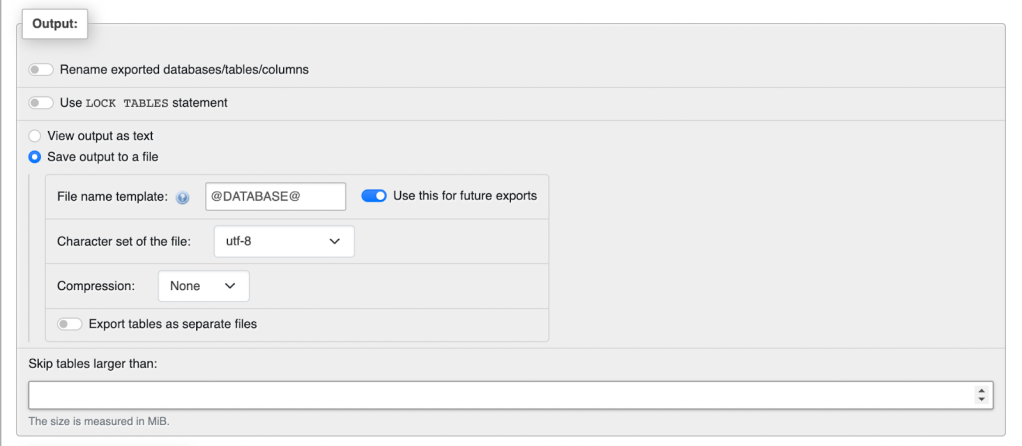Open the Character set utf-8 dropdown

pyautogui.click(x=284, y=242)
